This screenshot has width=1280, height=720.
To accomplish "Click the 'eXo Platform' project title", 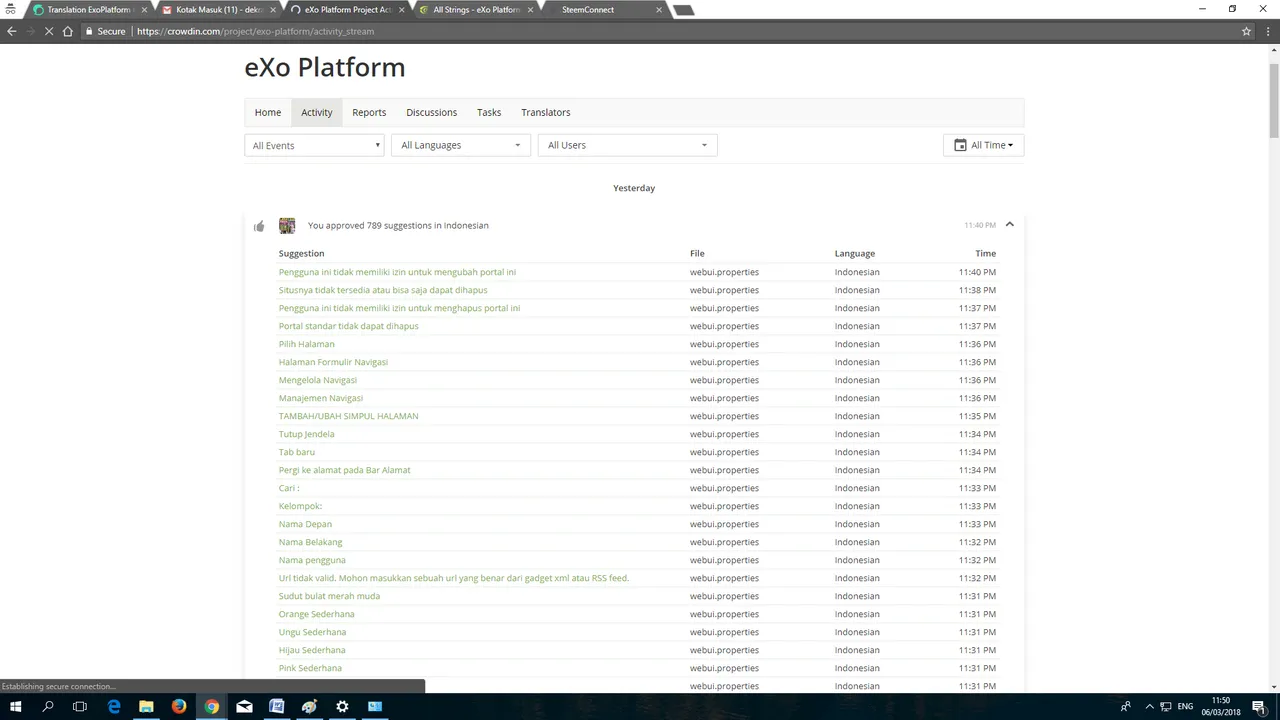I will 324,68.
